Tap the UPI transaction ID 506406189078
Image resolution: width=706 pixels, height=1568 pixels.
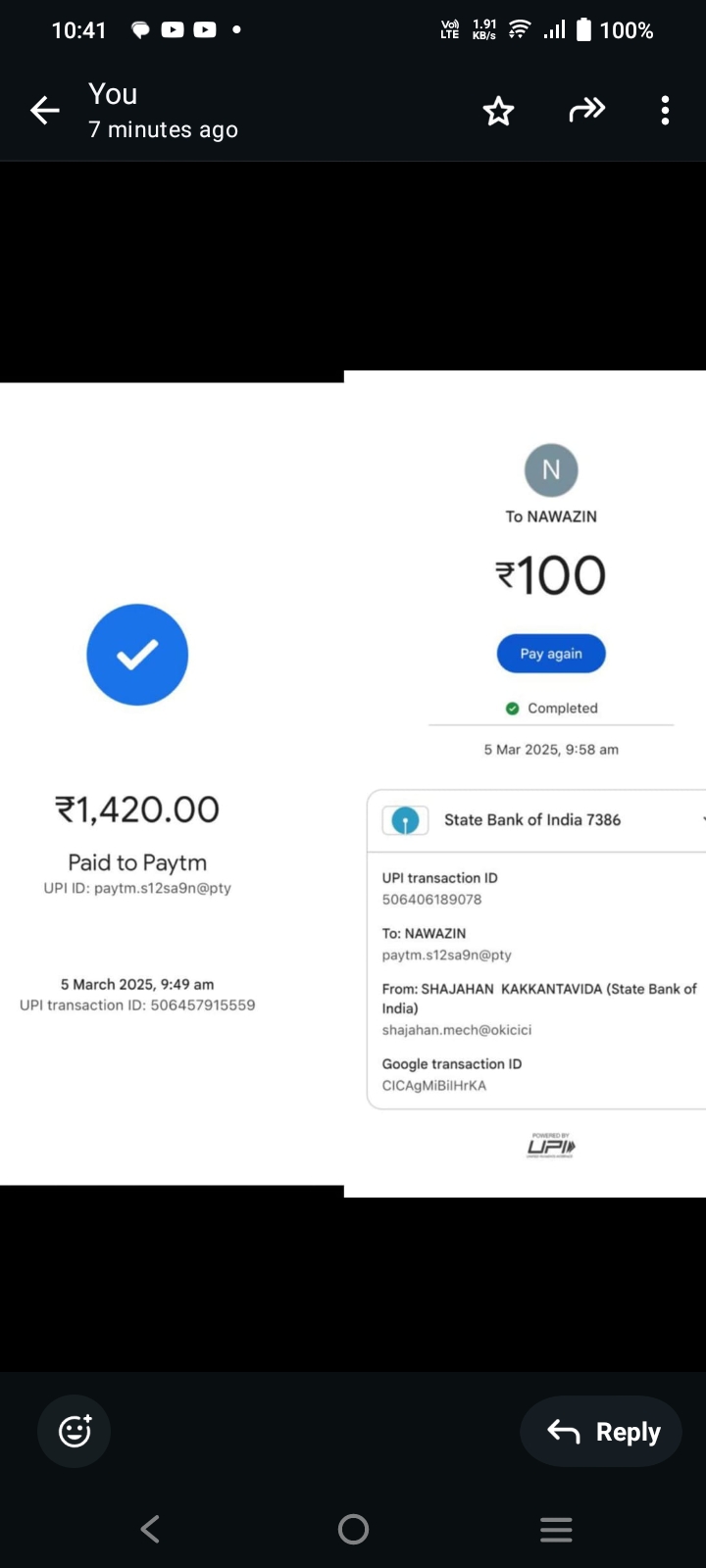[x=431, y=900]
